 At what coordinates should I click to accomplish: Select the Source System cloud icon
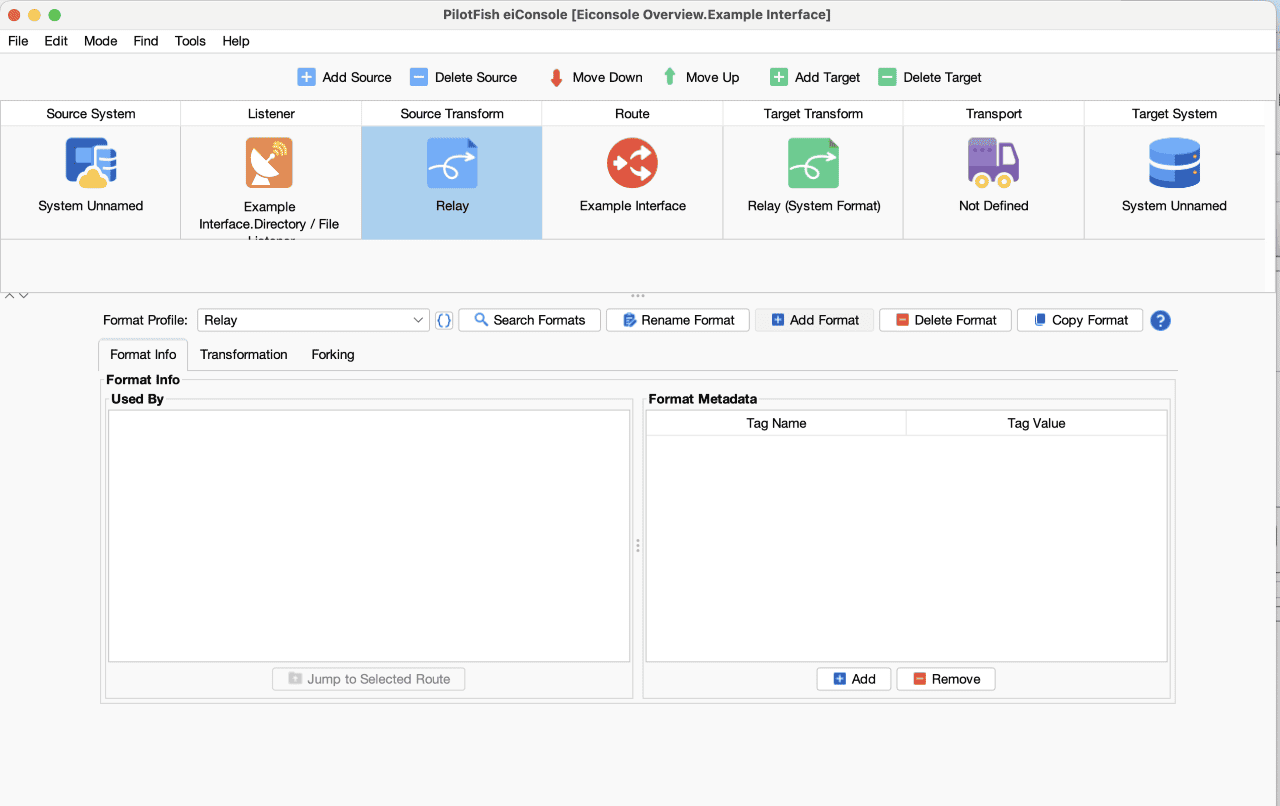[91, 163]
